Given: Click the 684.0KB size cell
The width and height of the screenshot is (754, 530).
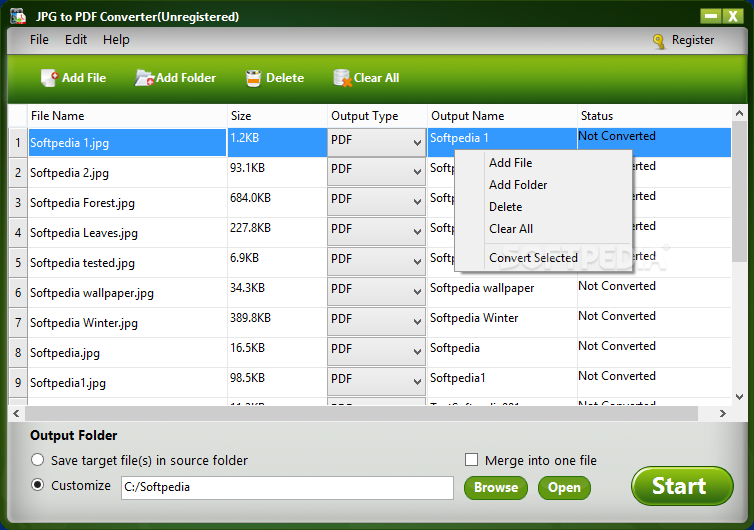Looking at the screenshot, I should 277,202.
